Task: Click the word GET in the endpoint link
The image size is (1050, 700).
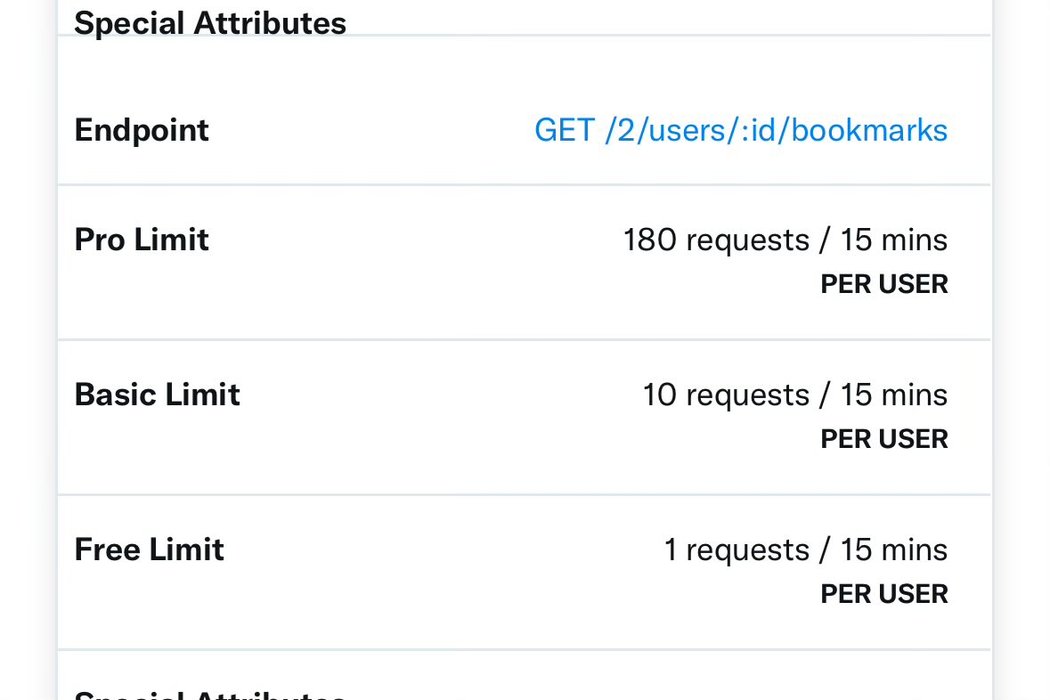Action: (565, 130)
